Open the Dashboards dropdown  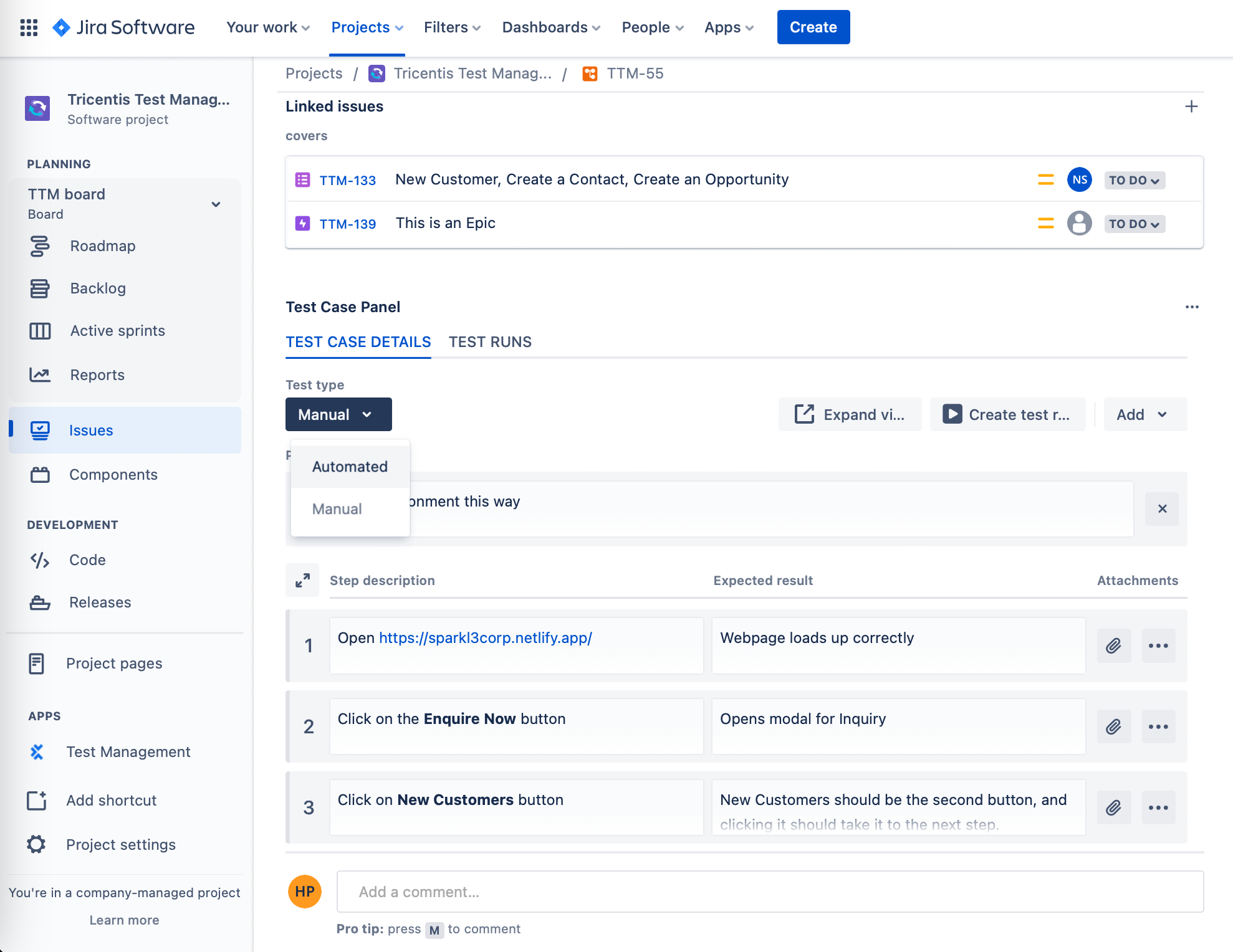[551, 27]
